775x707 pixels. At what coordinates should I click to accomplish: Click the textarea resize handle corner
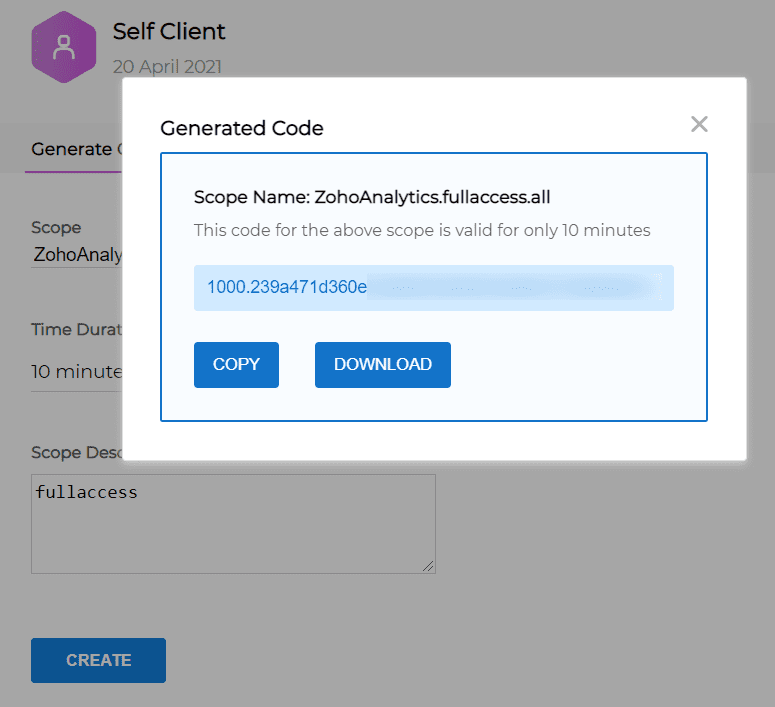(x=428, y=566)
